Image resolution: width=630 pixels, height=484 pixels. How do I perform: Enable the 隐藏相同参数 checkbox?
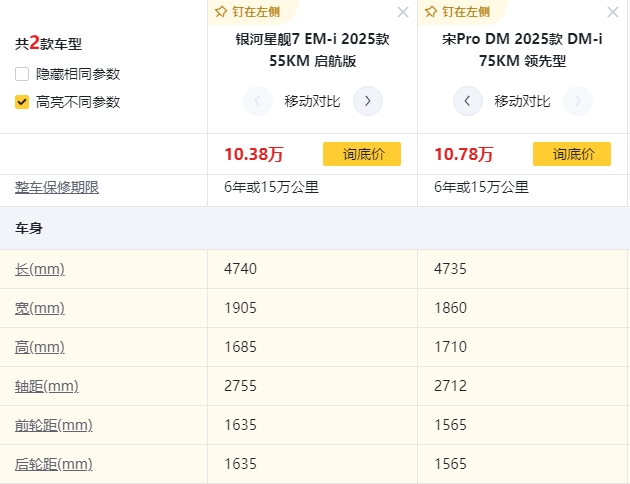pyautogui.click(x=22, y=74)
